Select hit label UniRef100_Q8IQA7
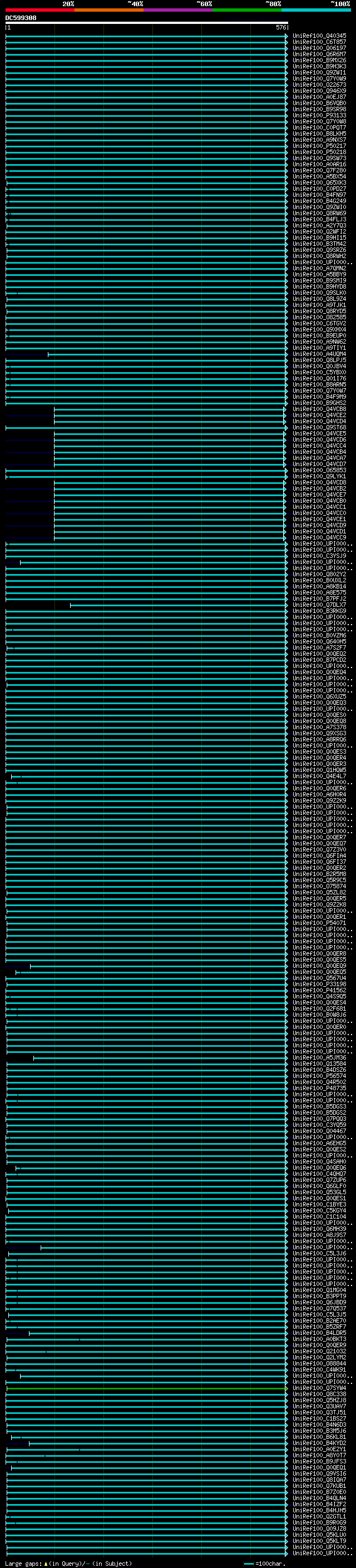Image resolution: width=356 pixels, height=1568 pixels. point(319,1480)
